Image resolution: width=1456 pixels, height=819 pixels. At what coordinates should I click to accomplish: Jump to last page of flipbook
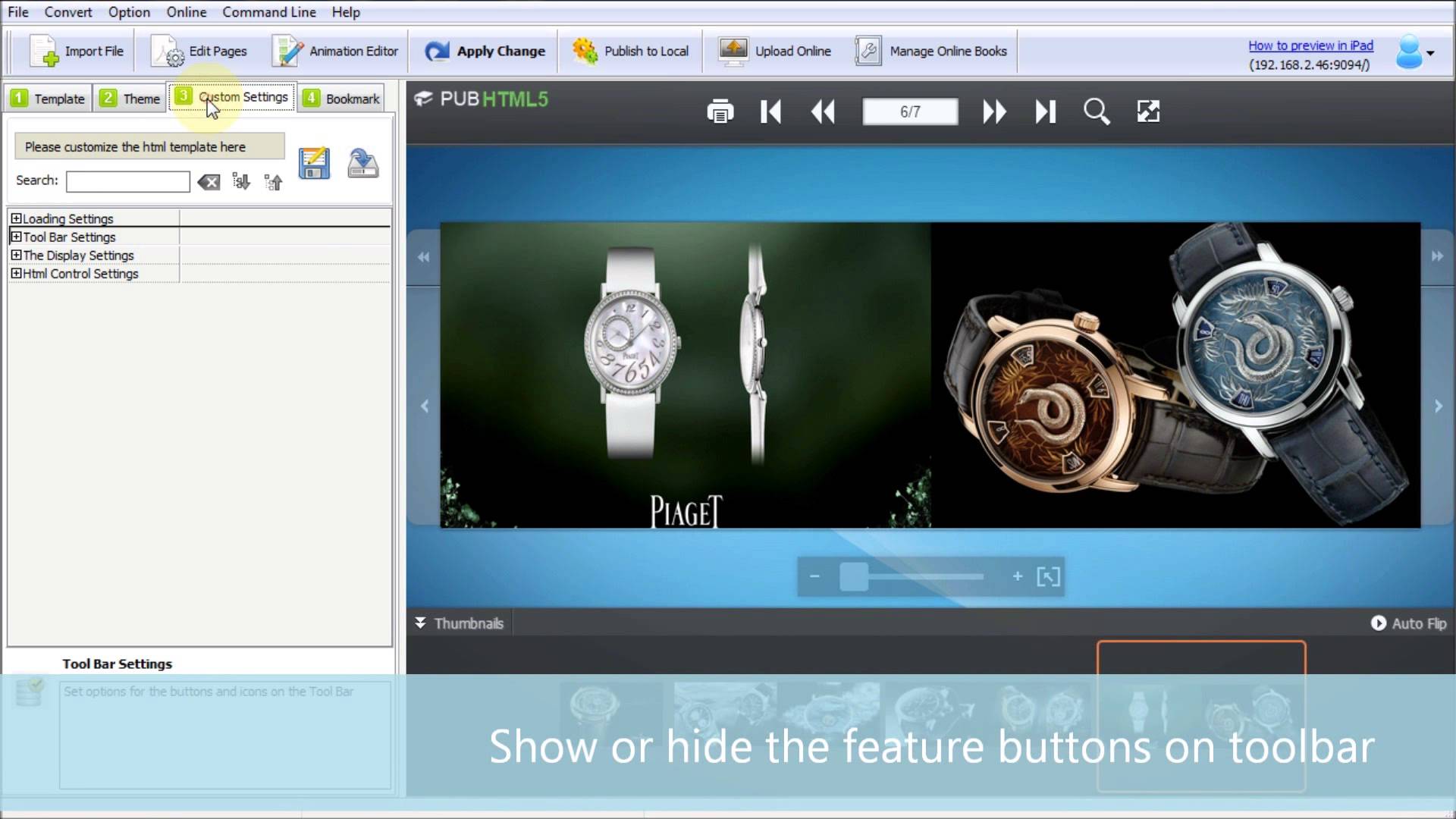(x=1046, y=111)
